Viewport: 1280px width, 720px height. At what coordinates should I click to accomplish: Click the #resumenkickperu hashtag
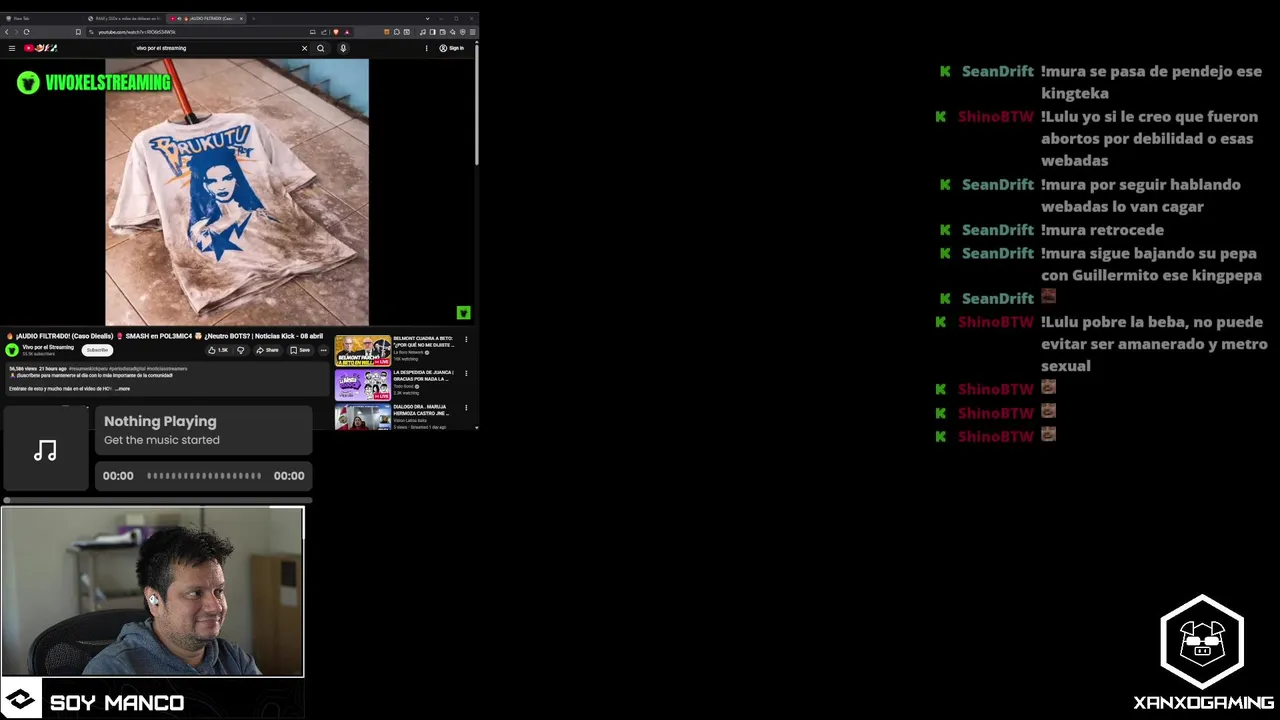pyautogui.click(x=88, y=369)
